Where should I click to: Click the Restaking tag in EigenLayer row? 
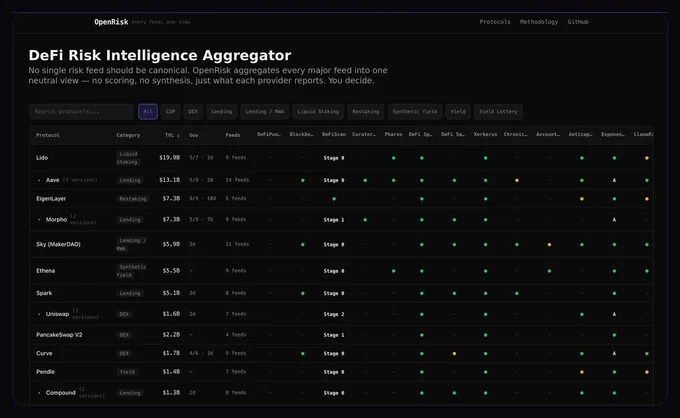pyautogui.click(x=133, y=199)
